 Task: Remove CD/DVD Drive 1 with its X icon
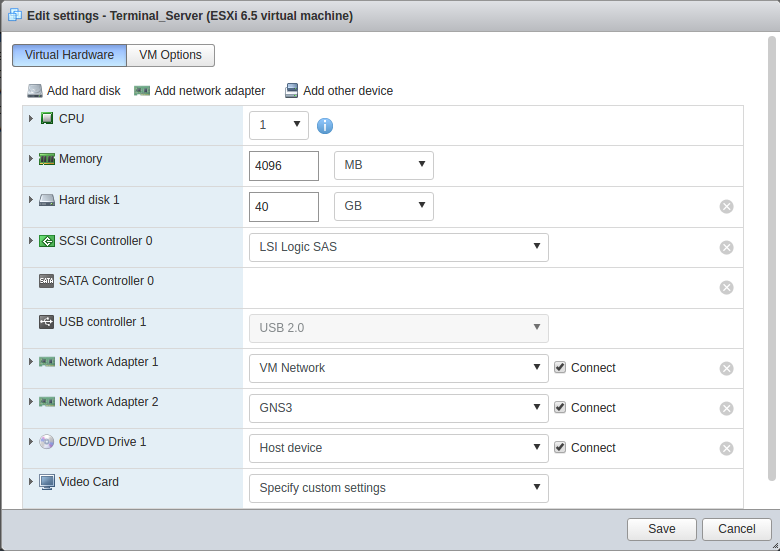coord(726,449)
